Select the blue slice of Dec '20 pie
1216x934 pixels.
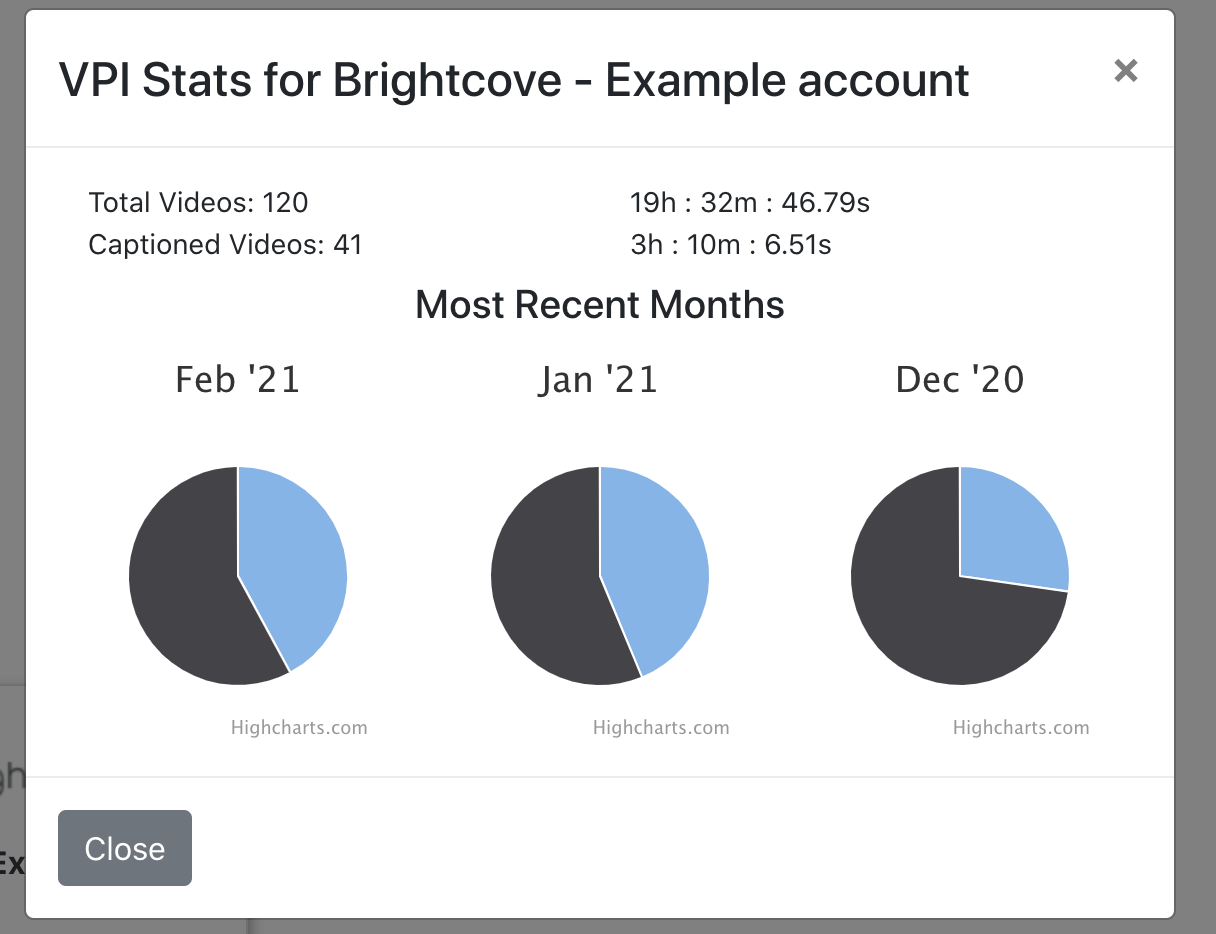click(1010, 525)
